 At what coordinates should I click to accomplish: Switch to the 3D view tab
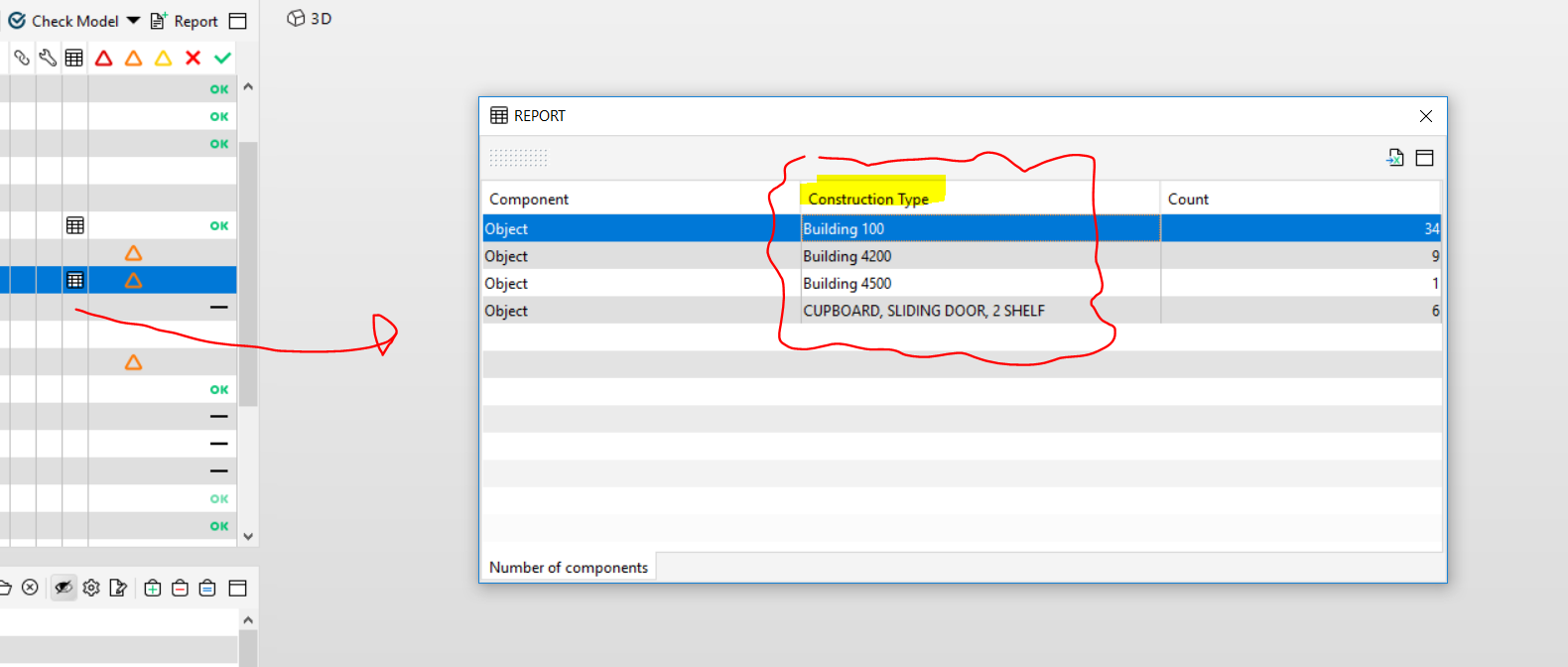[310, 19]
